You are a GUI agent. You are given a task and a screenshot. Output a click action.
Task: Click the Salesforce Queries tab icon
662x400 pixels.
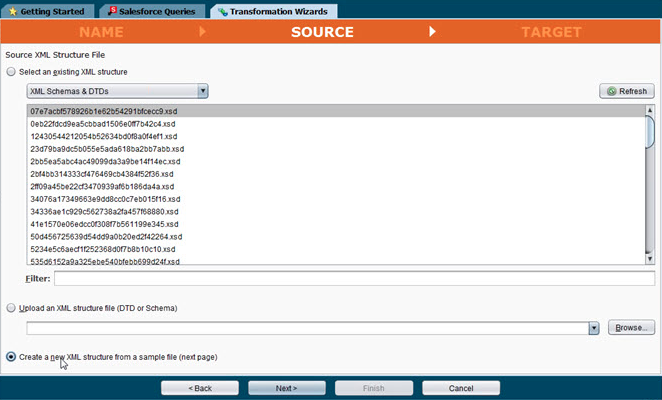(x=115, y=11)
